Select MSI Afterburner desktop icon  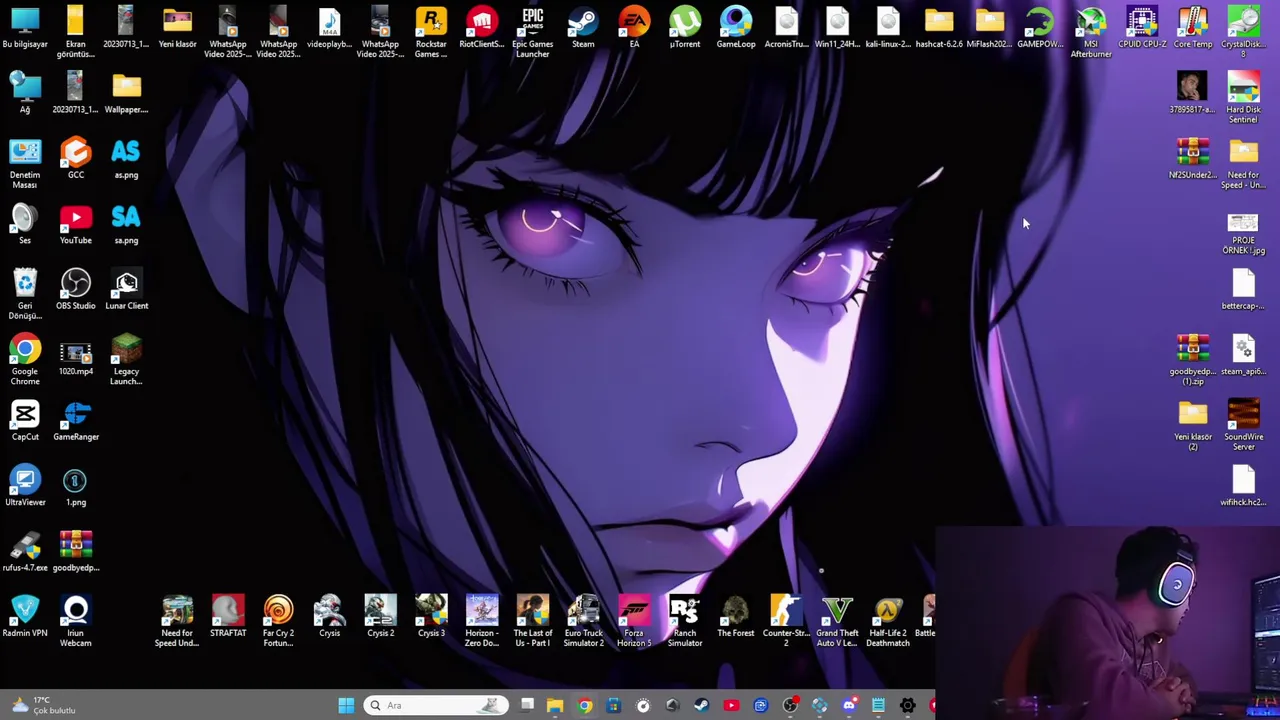coord(1091,32)
